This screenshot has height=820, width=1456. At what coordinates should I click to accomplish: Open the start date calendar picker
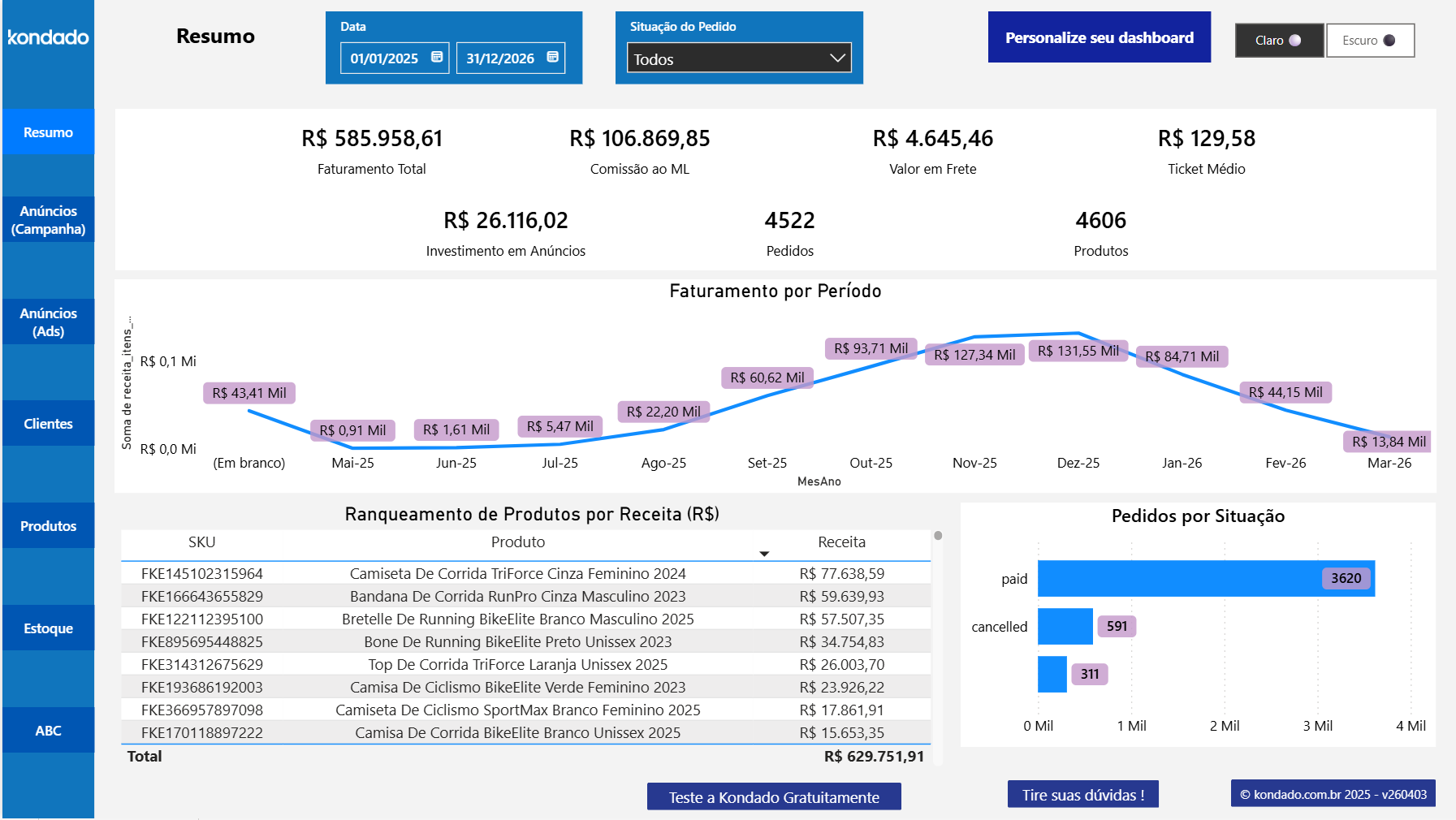coord(437,58)
